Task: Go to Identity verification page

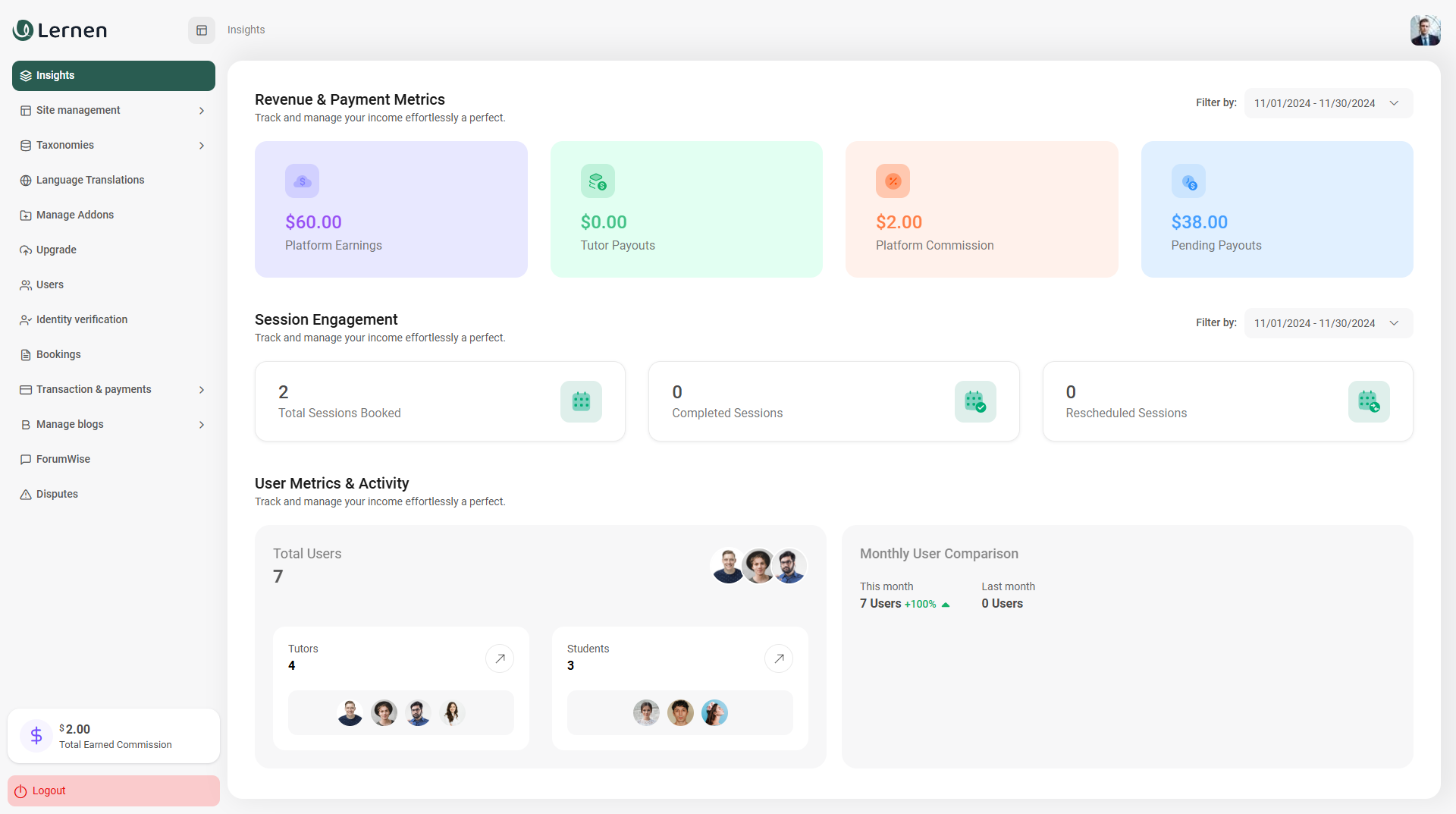Action: pos(82,320)
